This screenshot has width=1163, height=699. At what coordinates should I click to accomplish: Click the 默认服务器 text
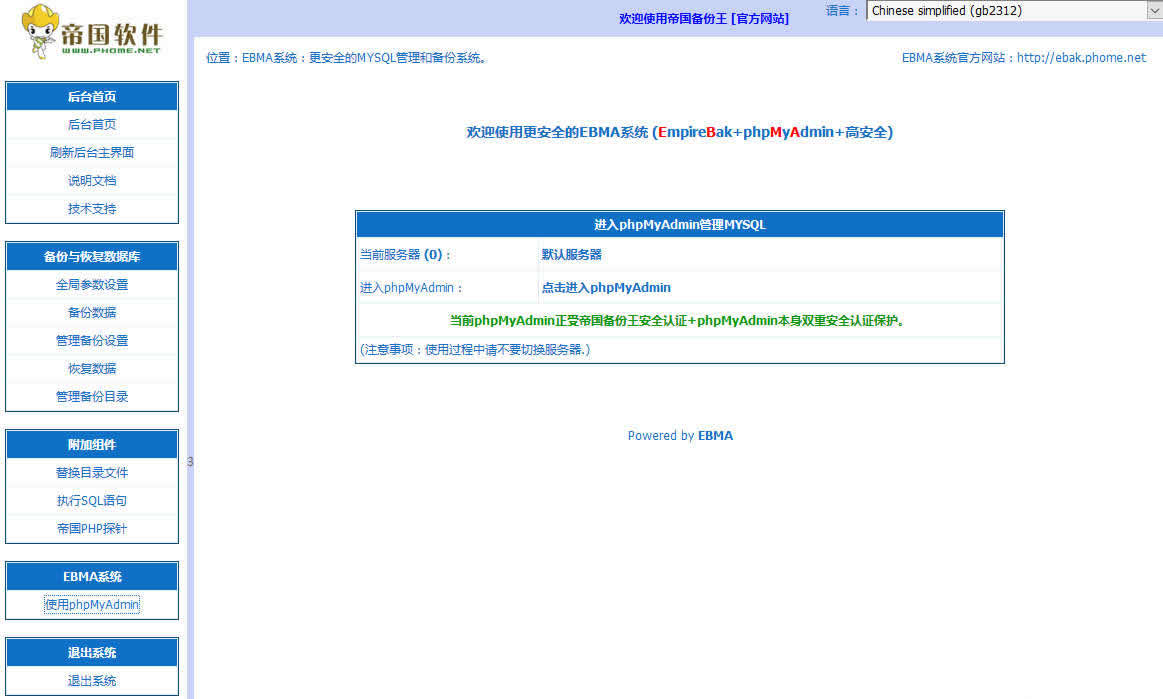click(x=571, y=255)
